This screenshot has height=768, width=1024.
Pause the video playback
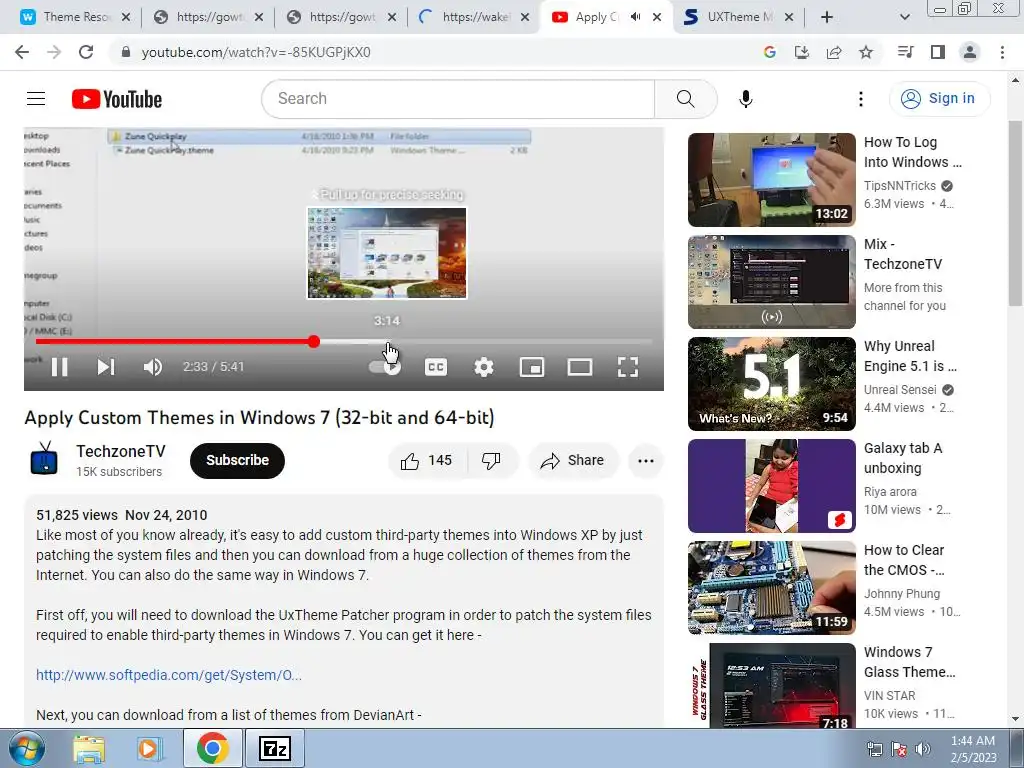pos(59,367)
